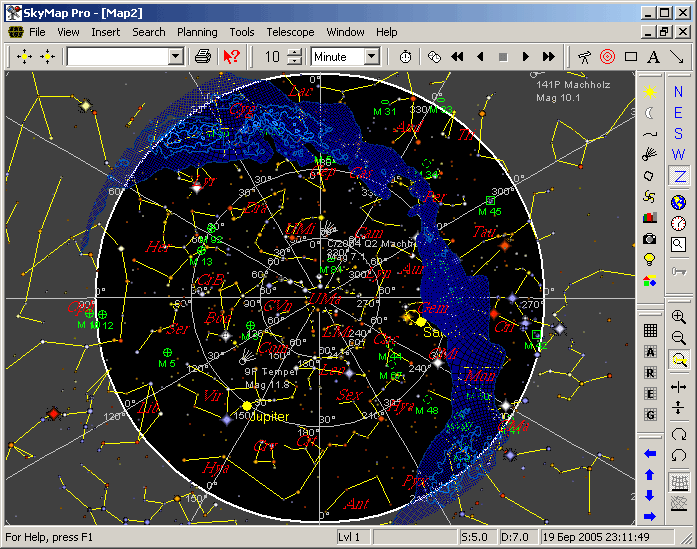Click the camera icon
697x549 pixels.
649,239
